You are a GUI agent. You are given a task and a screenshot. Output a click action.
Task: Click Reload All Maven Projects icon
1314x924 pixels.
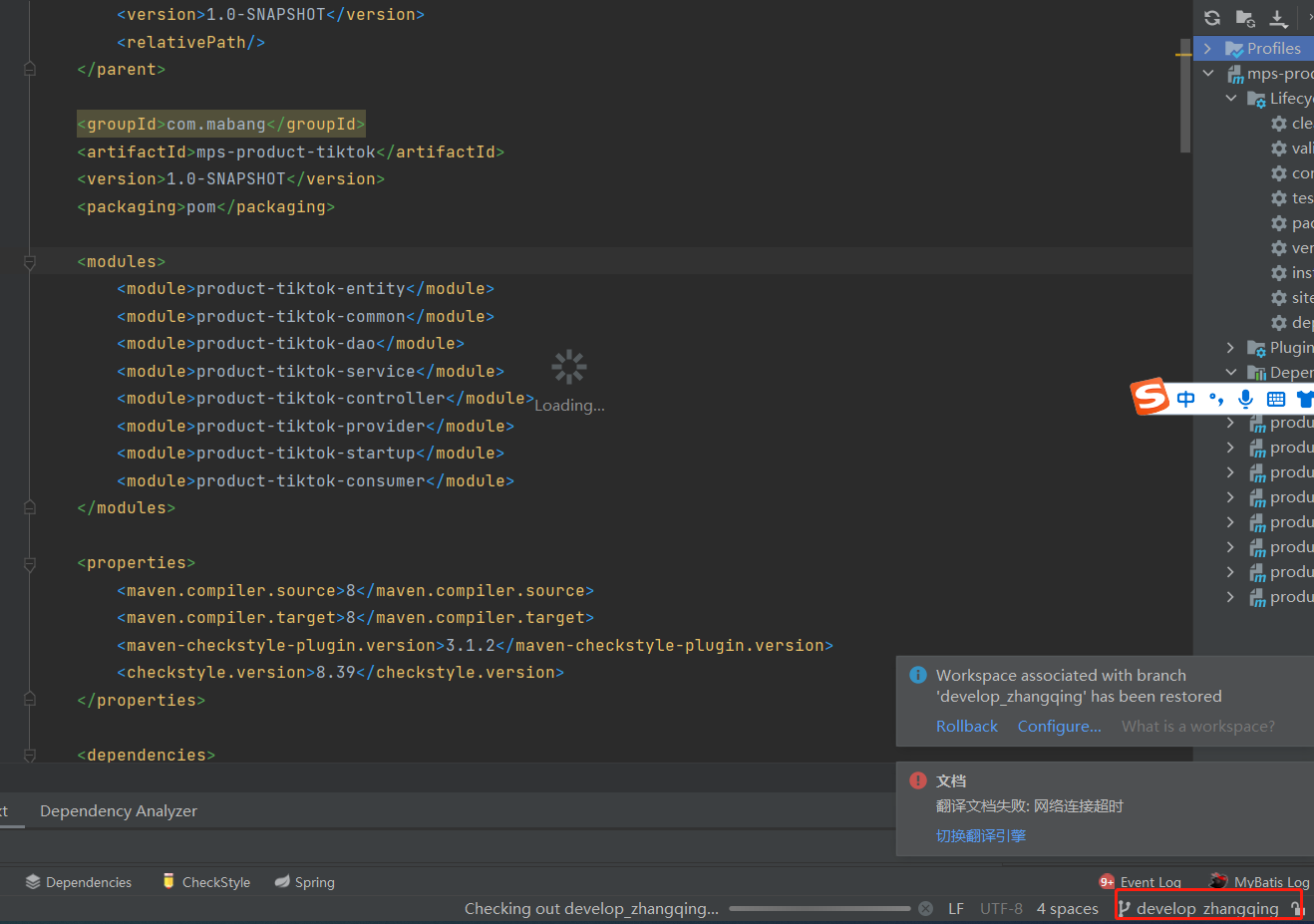[1212, 18]
